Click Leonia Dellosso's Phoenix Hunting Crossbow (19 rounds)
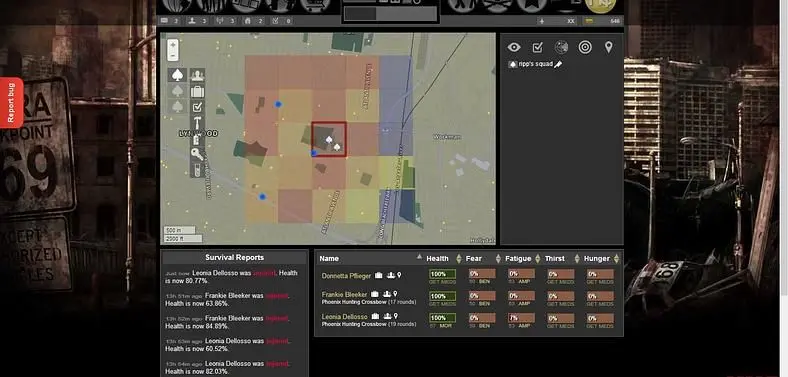 coord(369,324)
